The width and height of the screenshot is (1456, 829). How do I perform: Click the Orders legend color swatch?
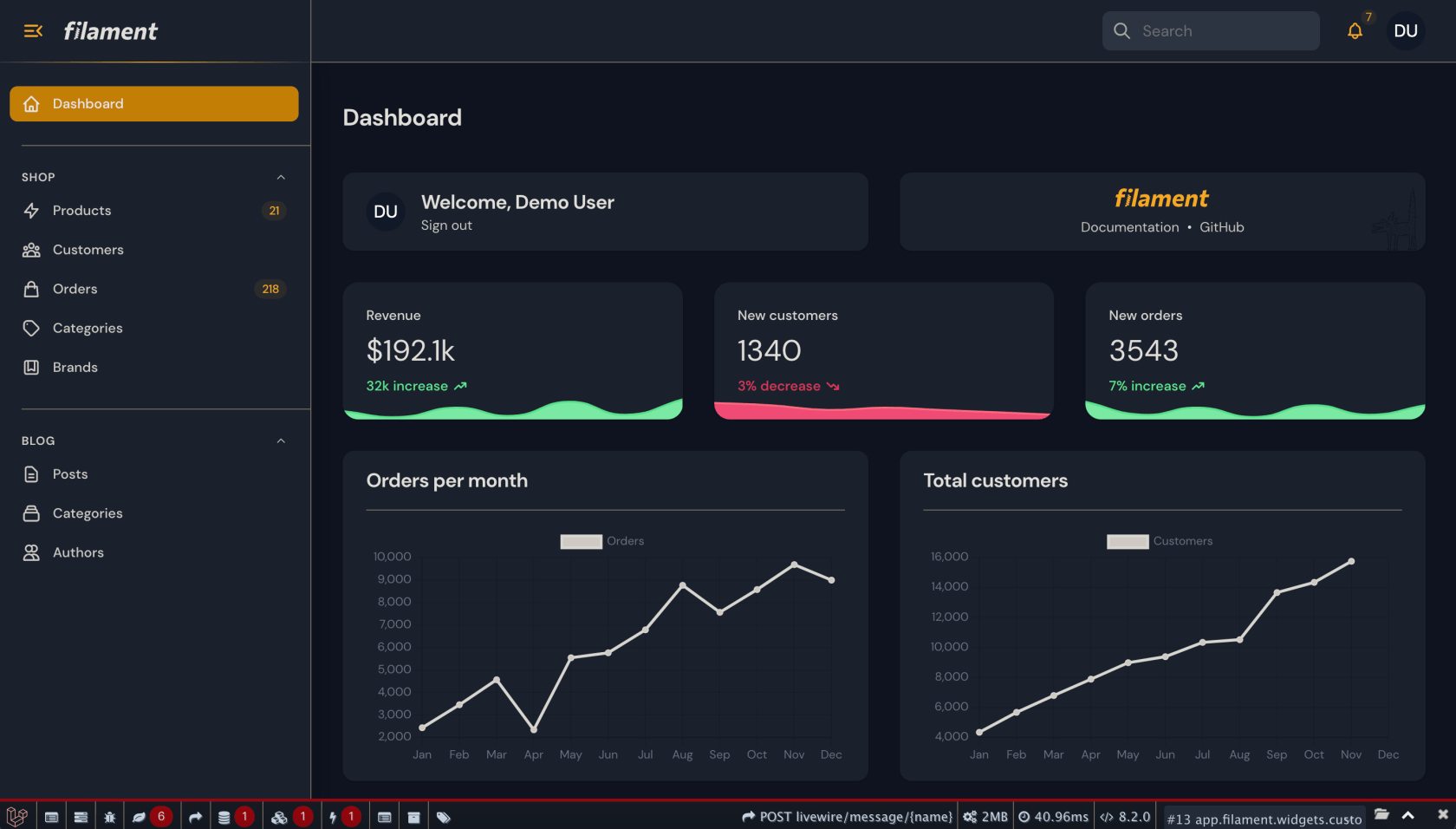point(581,541)
